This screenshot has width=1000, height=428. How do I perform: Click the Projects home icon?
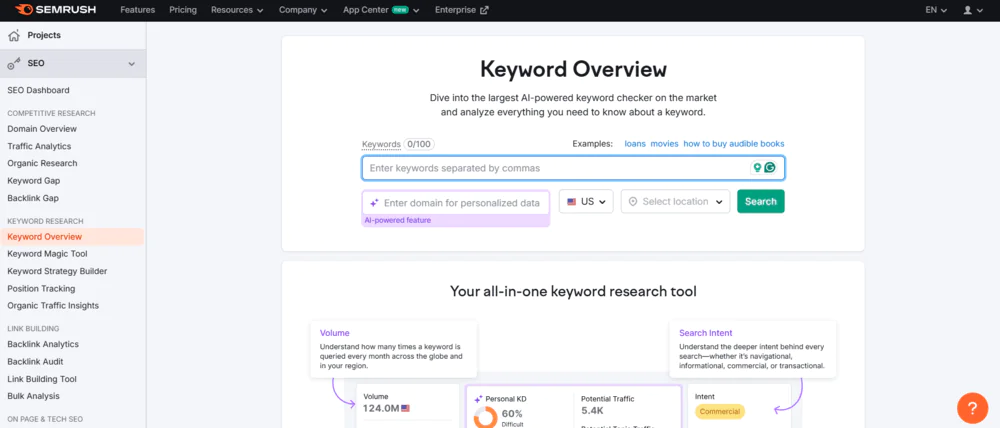[14, 35]
